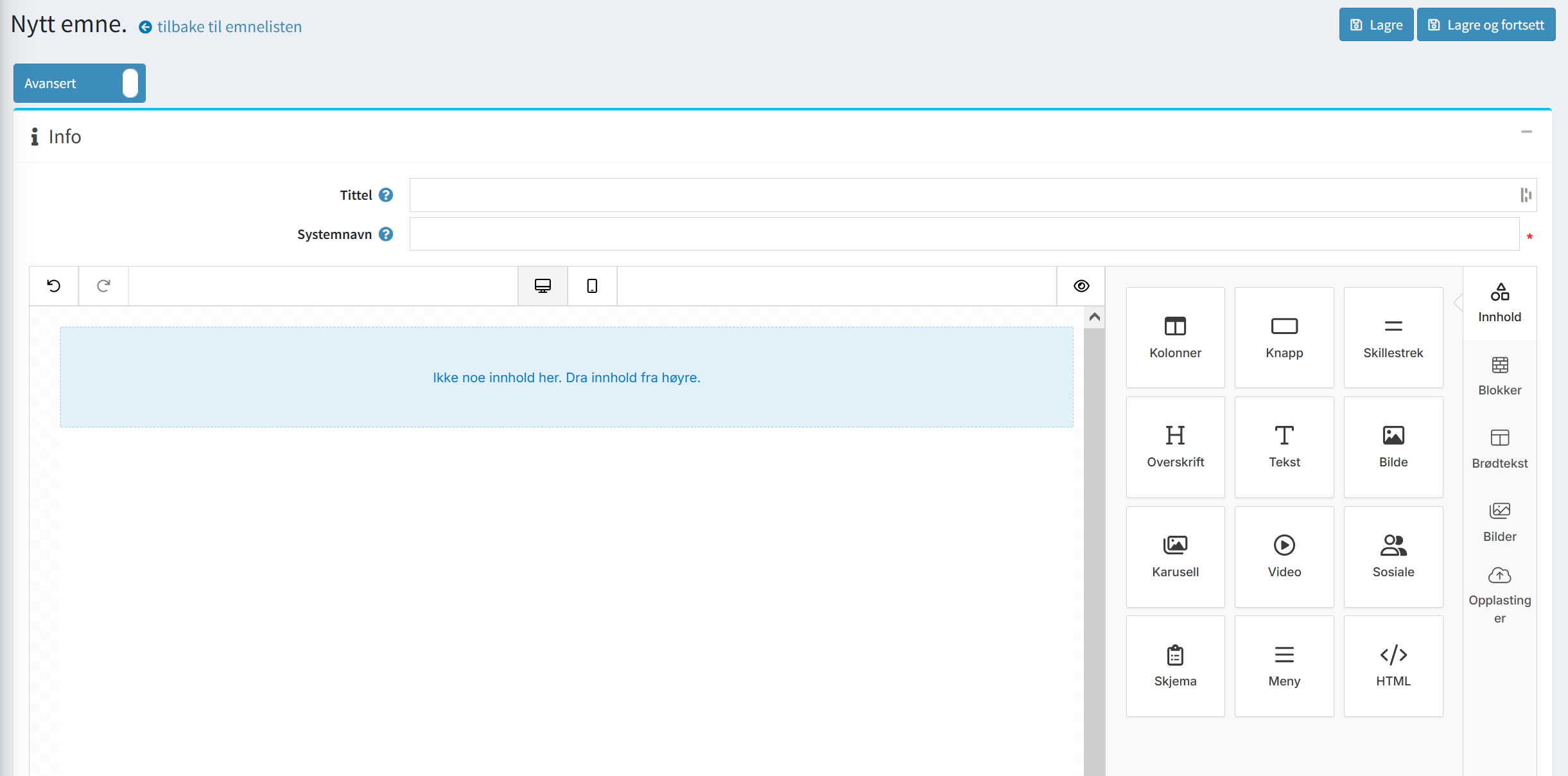Screen dimensions: 1568x776
Task: Choose the Bilde image block
Action: [x=1393, y=446]
